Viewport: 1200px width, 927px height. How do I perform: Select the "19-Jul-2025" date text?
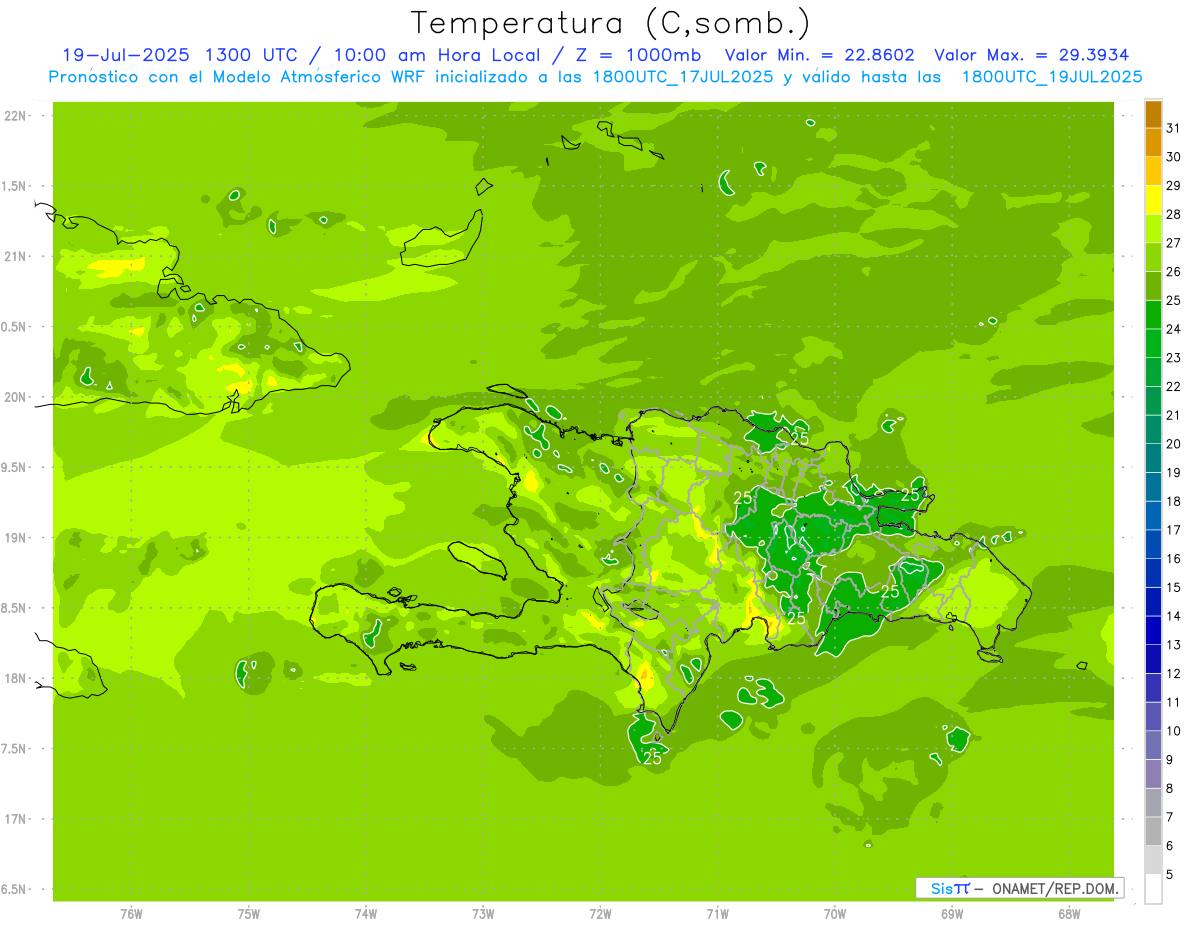[125, 55]
